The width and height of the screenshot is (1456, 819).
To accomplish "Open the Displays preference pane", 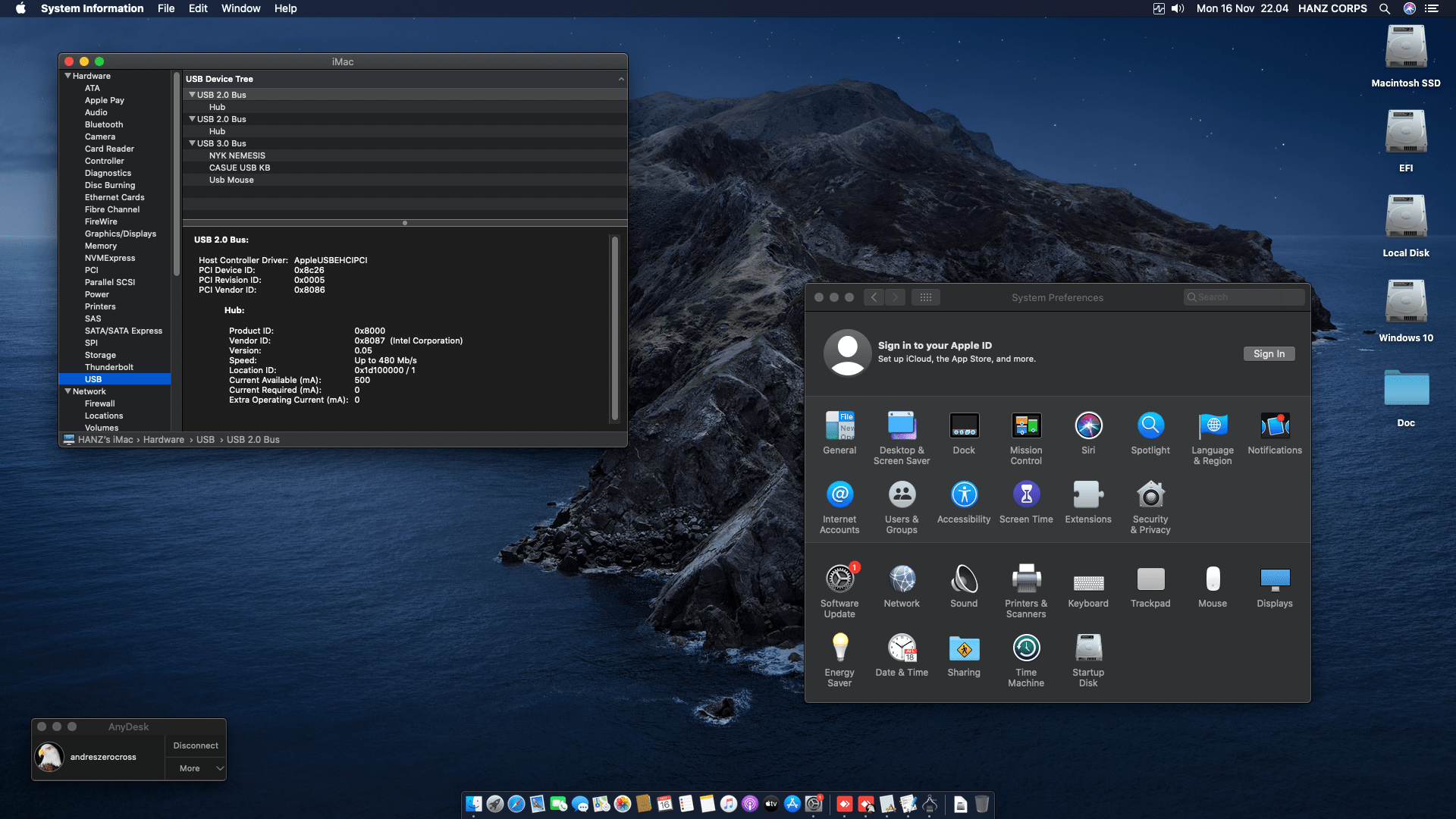I will [x=1274, y=579].
